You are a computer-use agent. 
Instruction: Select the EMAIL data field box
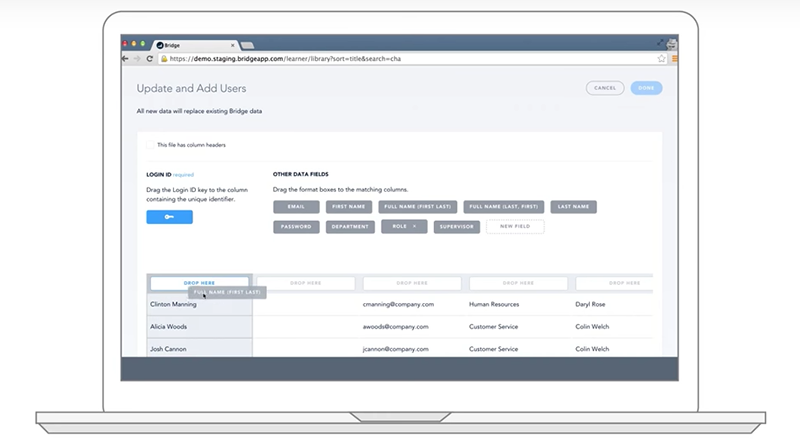[296, 207]
